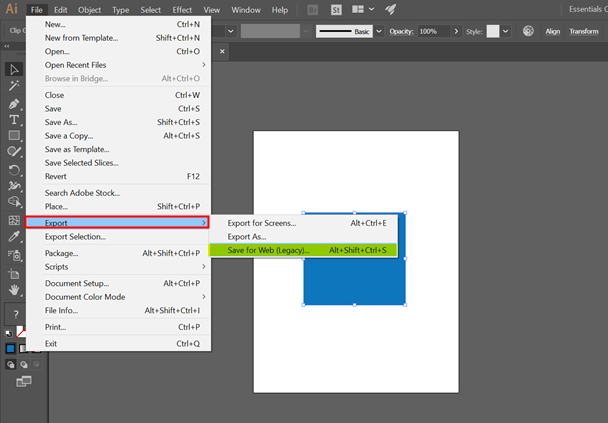Select the Rotate tool
Screen dimensions: 608x423
[x=14, y=170]
